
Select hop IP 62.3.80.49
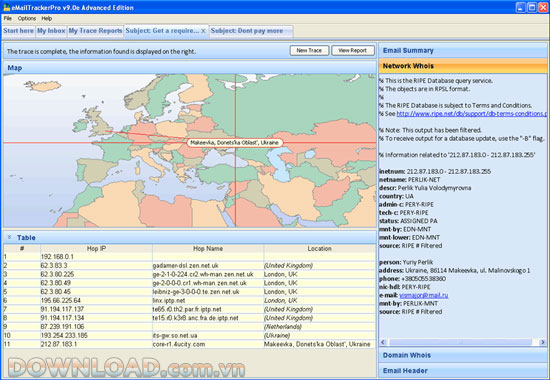(56, 283)
